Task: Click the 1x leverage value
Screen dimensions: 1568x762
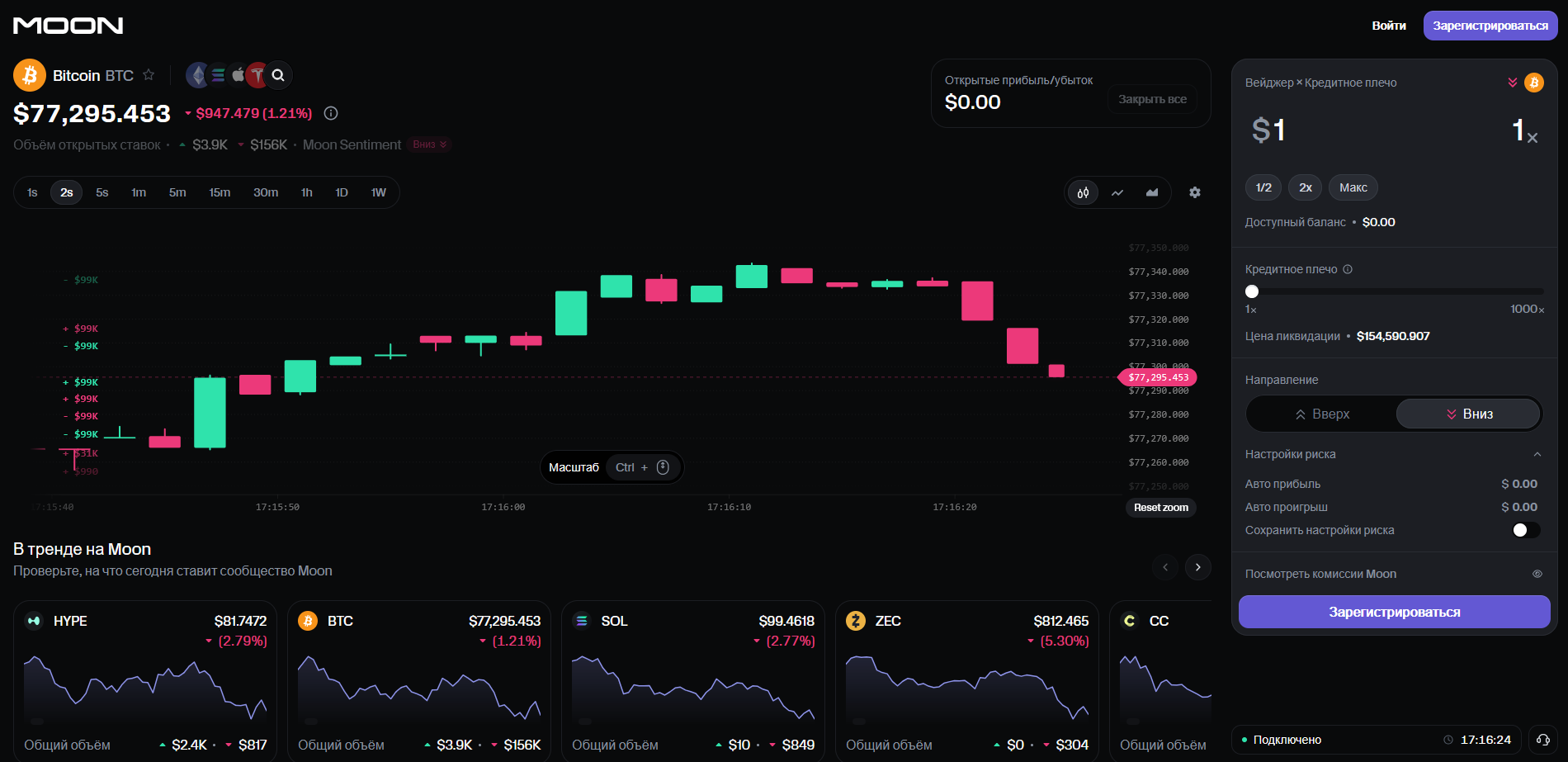Action: click(1525, 130)
